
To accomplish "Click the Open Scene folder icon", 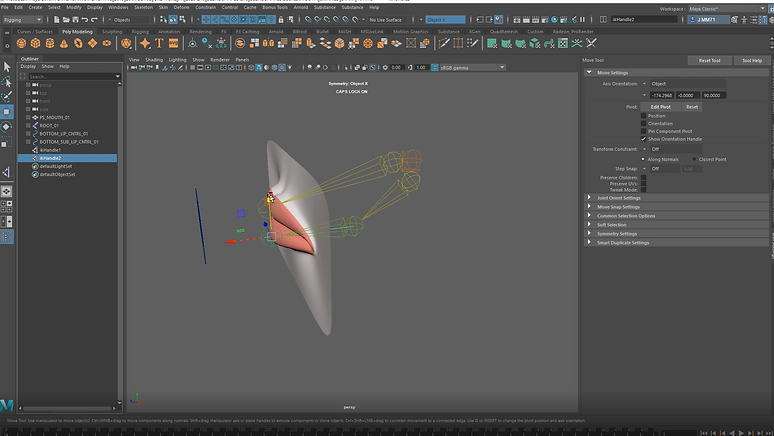I will coord(66,20).
